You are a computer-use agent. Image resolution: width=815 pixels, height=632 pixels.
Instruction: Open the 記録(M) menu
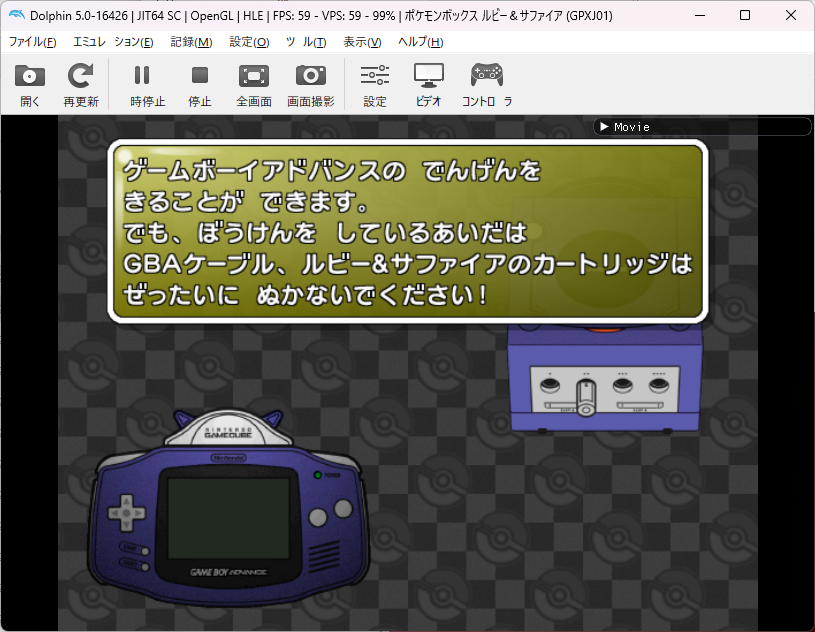[191, 42]
